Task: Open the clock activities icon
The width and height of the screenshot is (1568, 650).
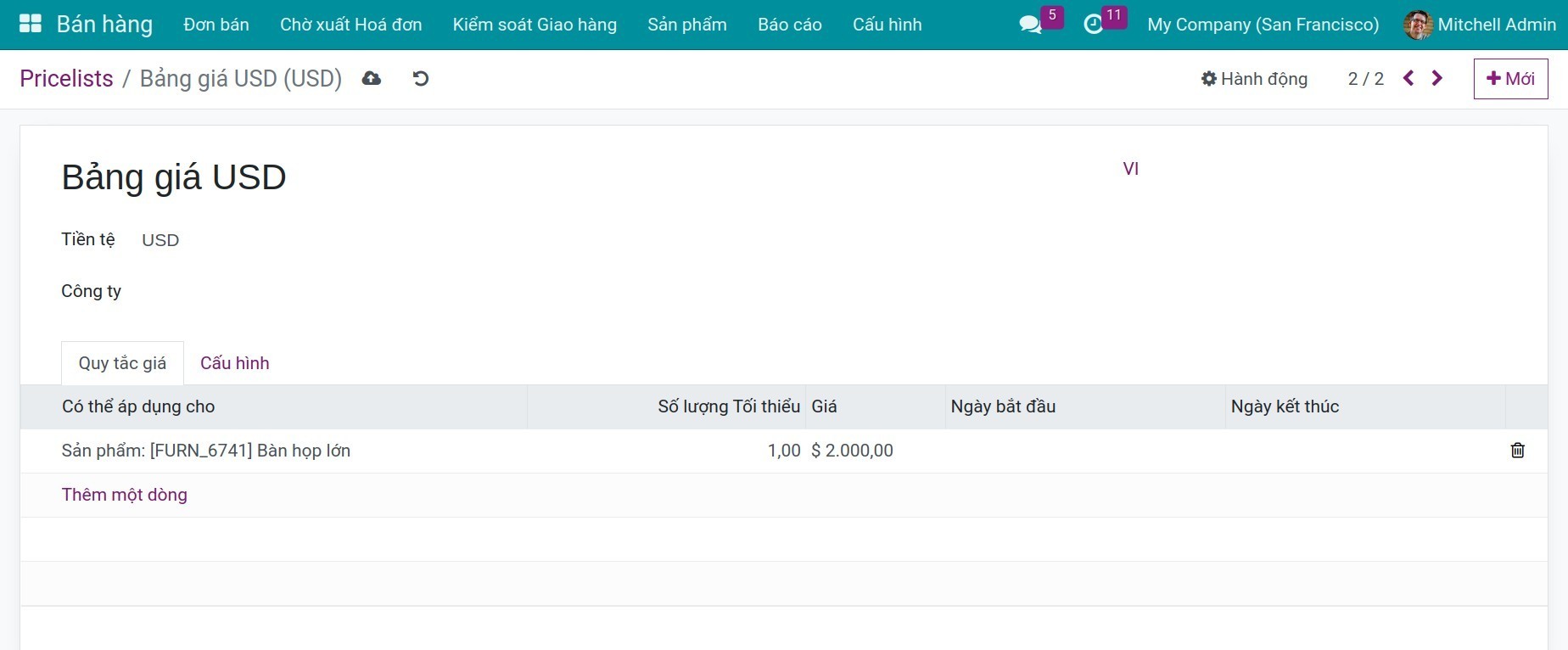Action: (1094, 25)
